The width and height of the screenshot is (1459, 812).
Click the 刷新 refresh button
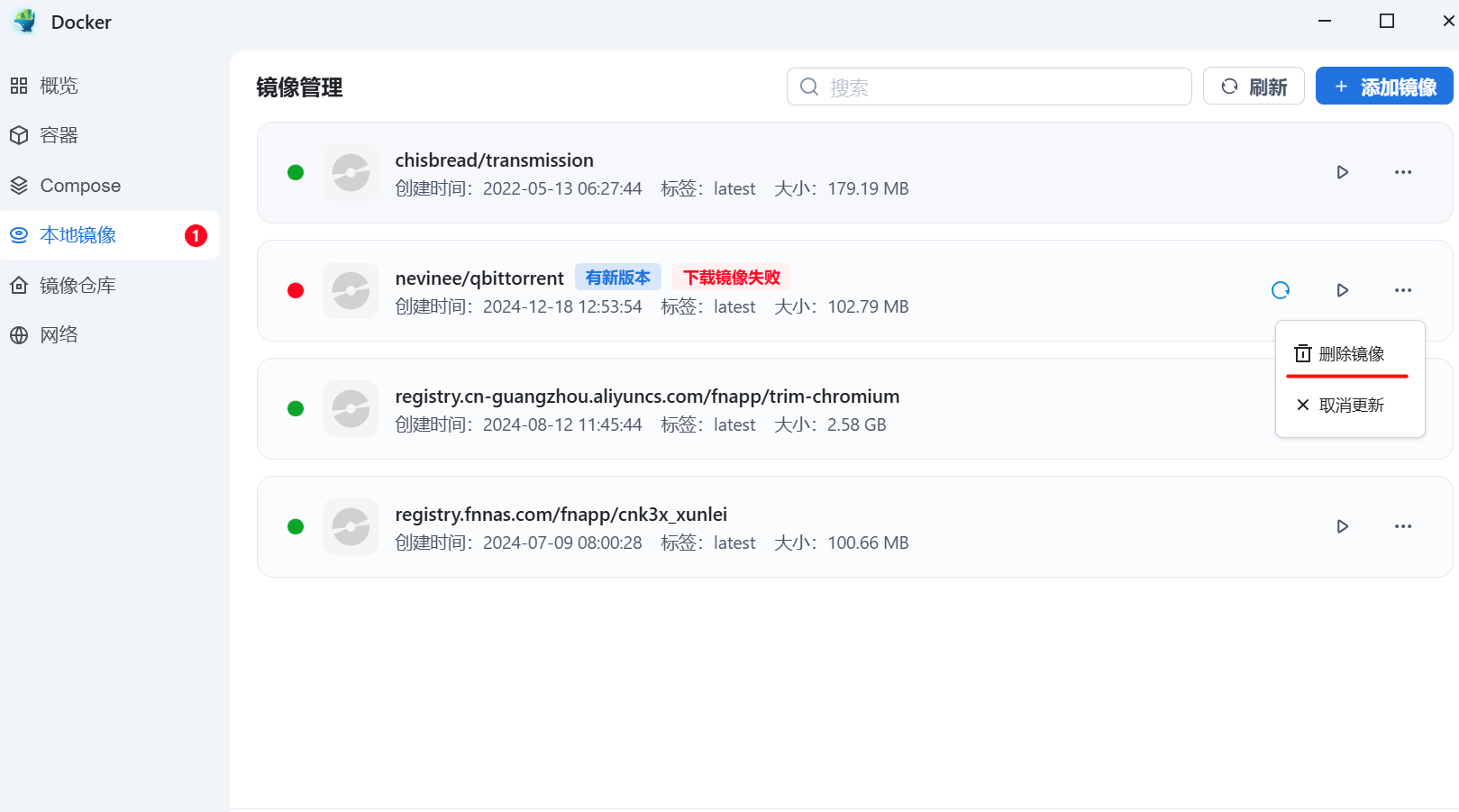click(1254, 87)
